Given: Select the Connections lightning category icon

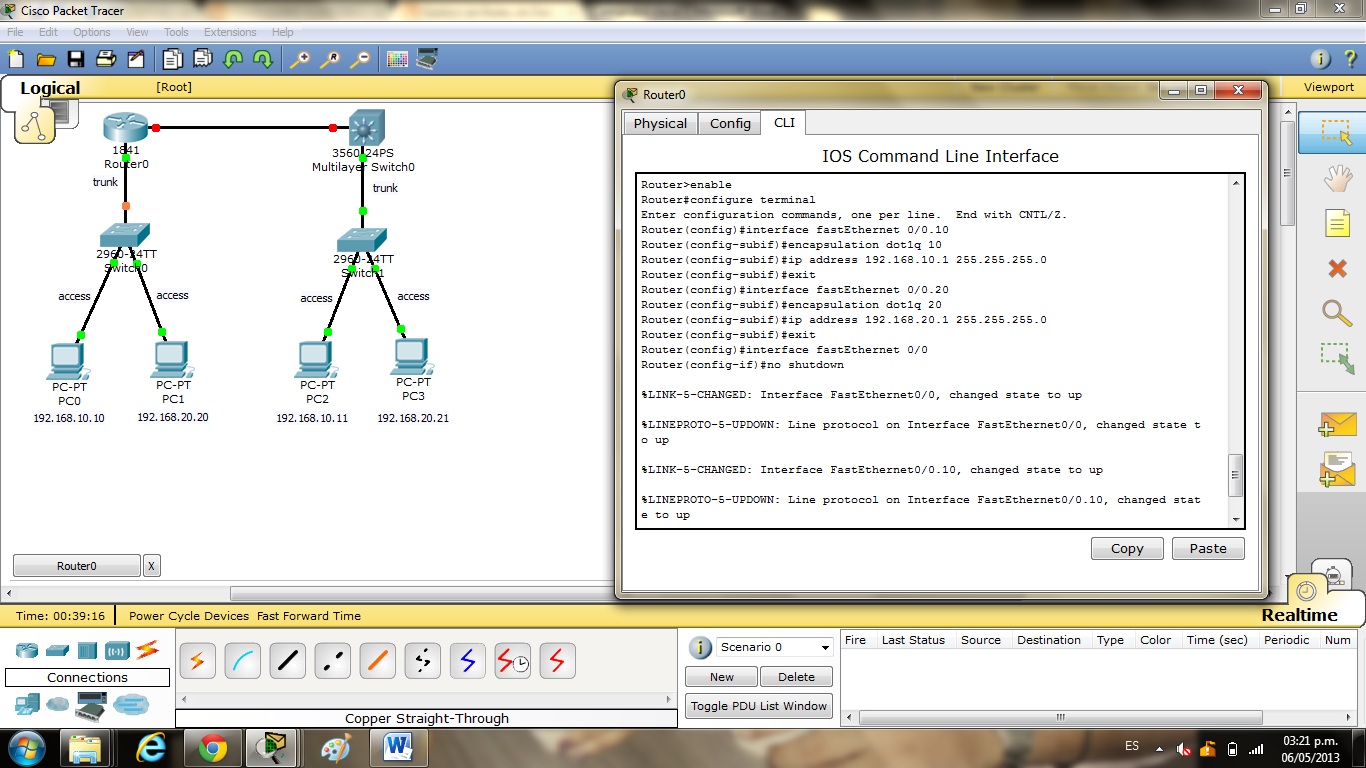Looking at the screenshot, I should (147, 651).
